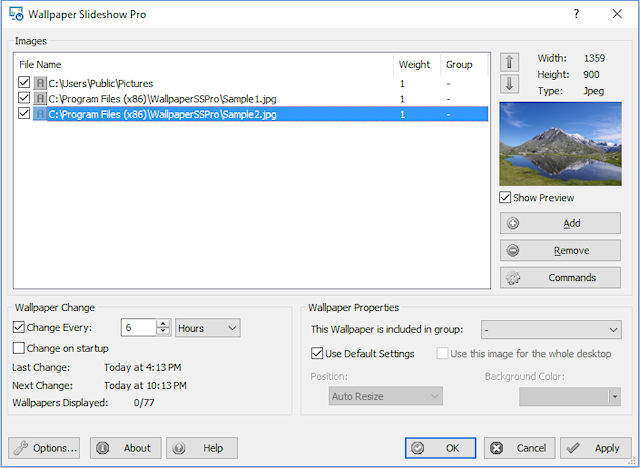
Task: Select the Sample2.jpg file row
Action: (251, 114)
